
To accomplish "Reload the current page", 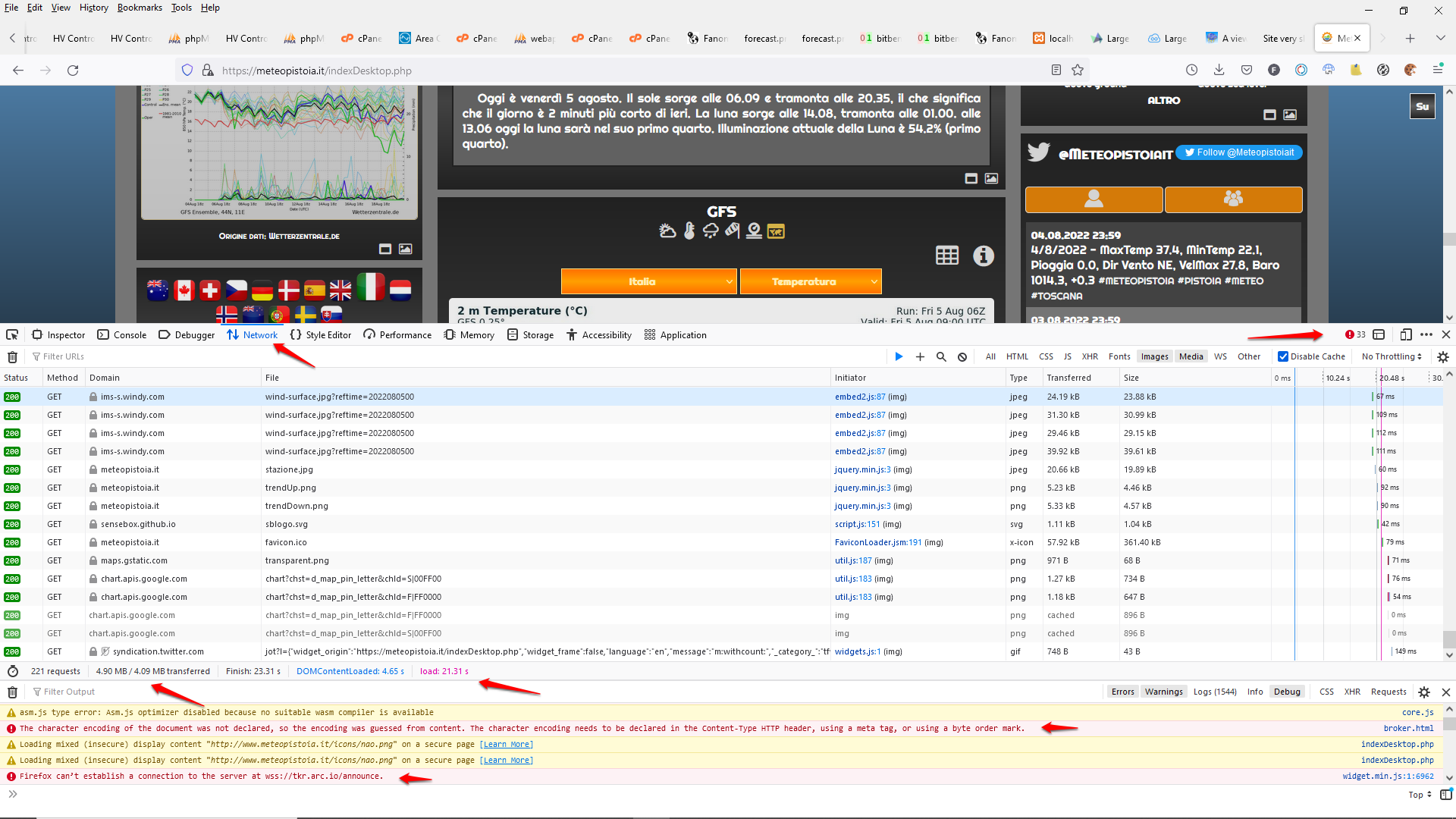I will coord(73,70).
